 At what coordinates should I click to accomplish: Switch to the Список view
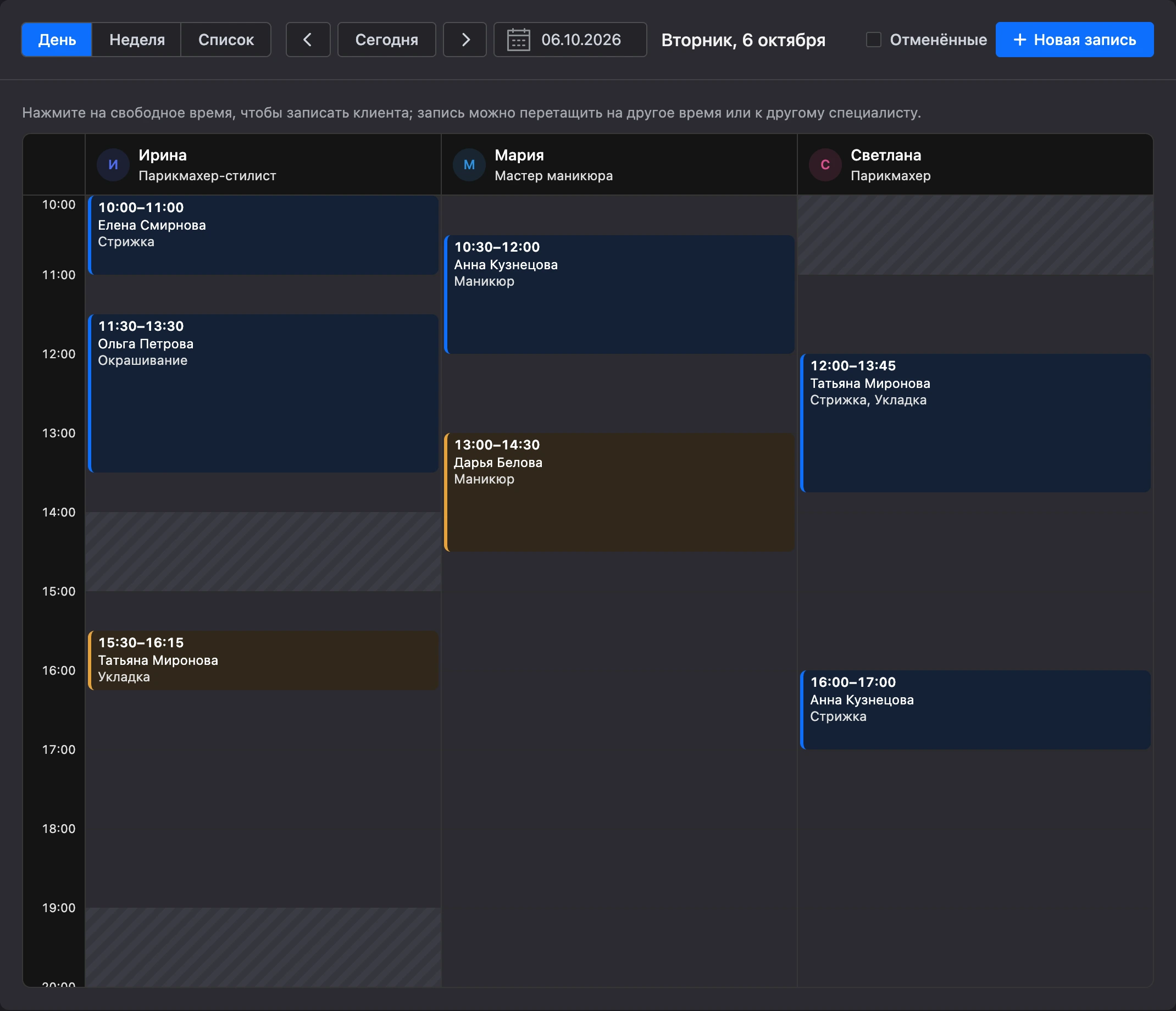coord(226,40)
